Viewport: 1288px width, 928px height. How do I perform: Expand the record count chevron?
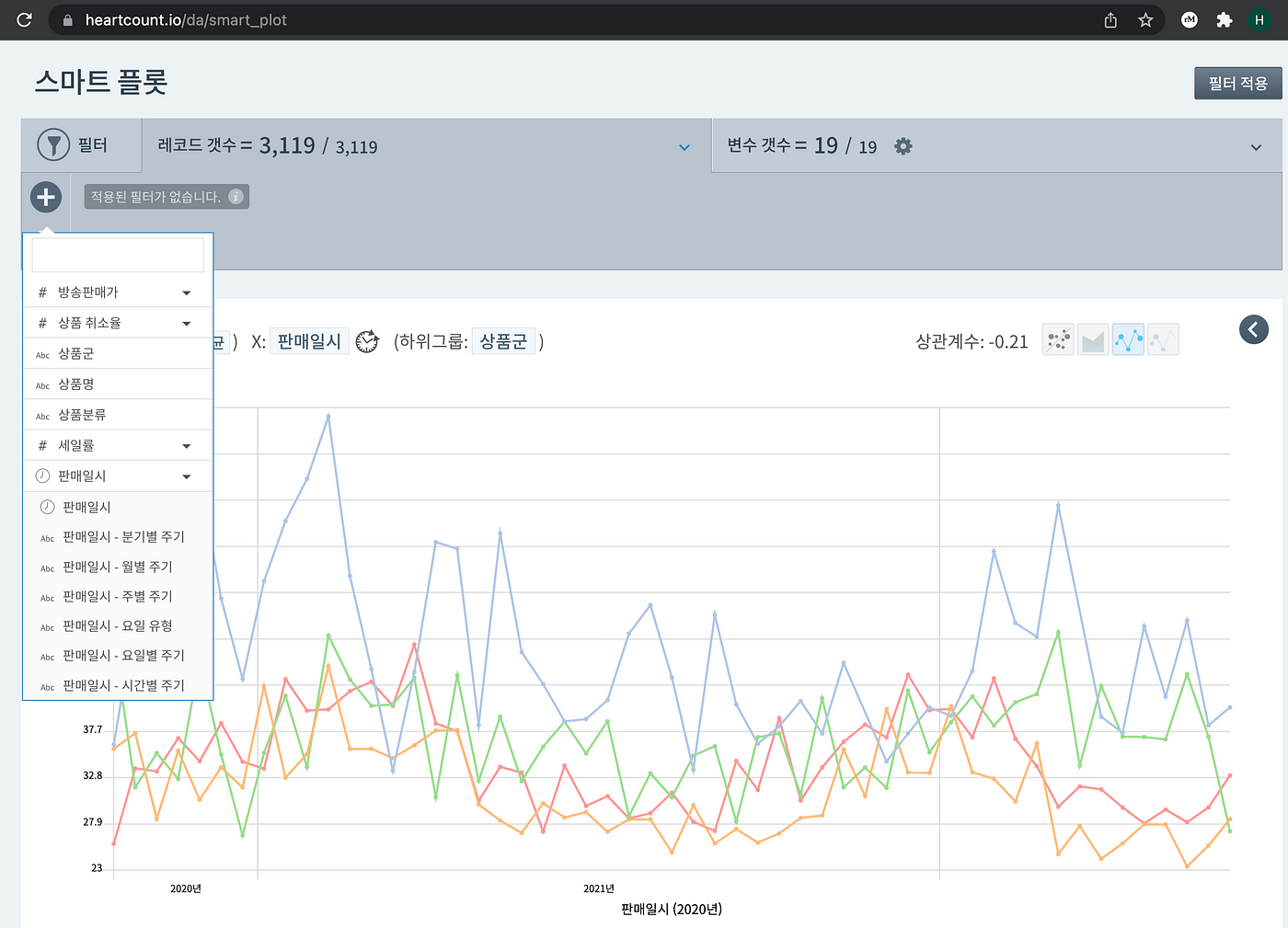tap(684, 147)
